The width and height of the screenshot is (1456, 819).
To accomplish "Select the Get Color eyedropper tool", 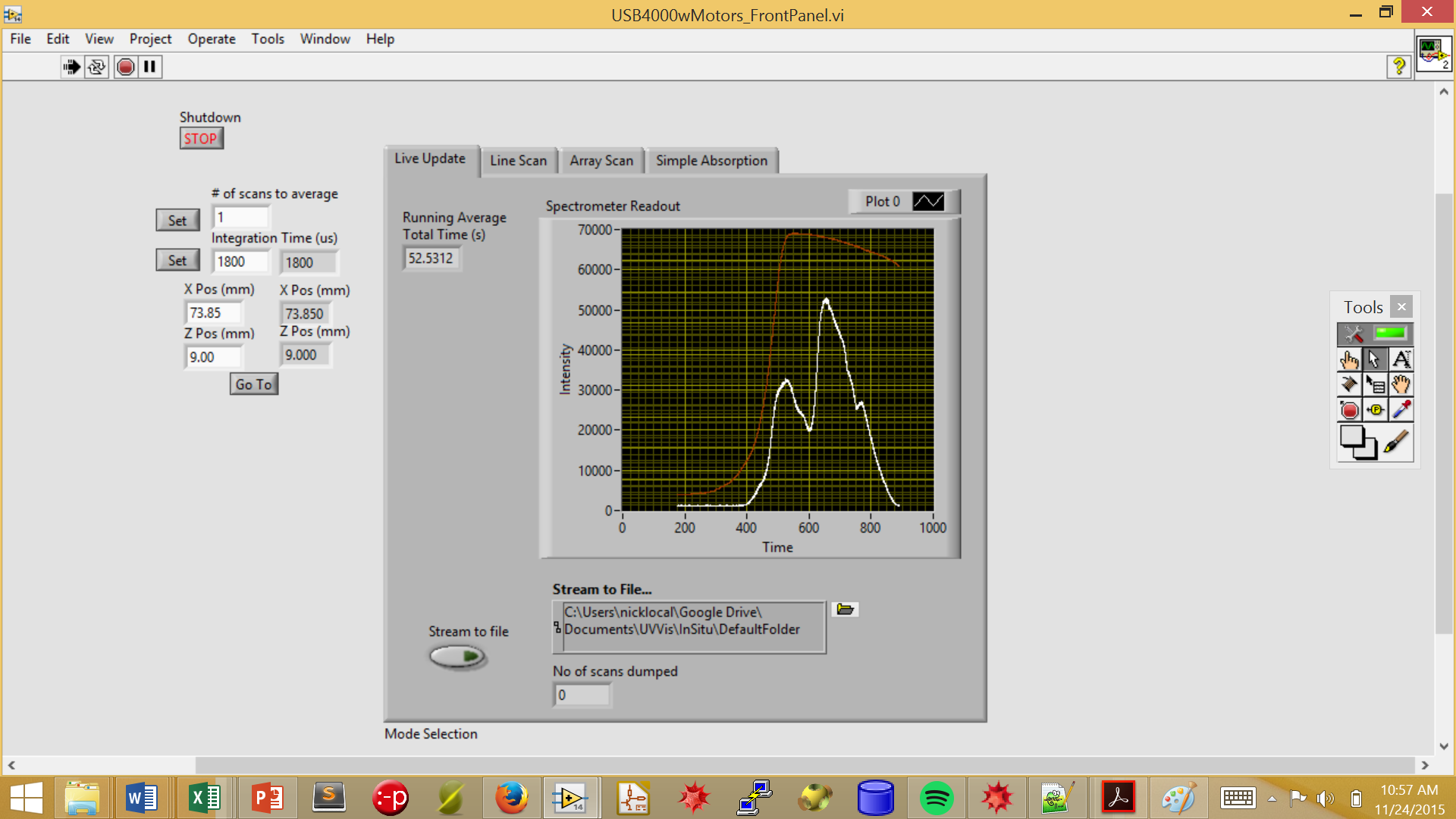I will pos(1401,410).
